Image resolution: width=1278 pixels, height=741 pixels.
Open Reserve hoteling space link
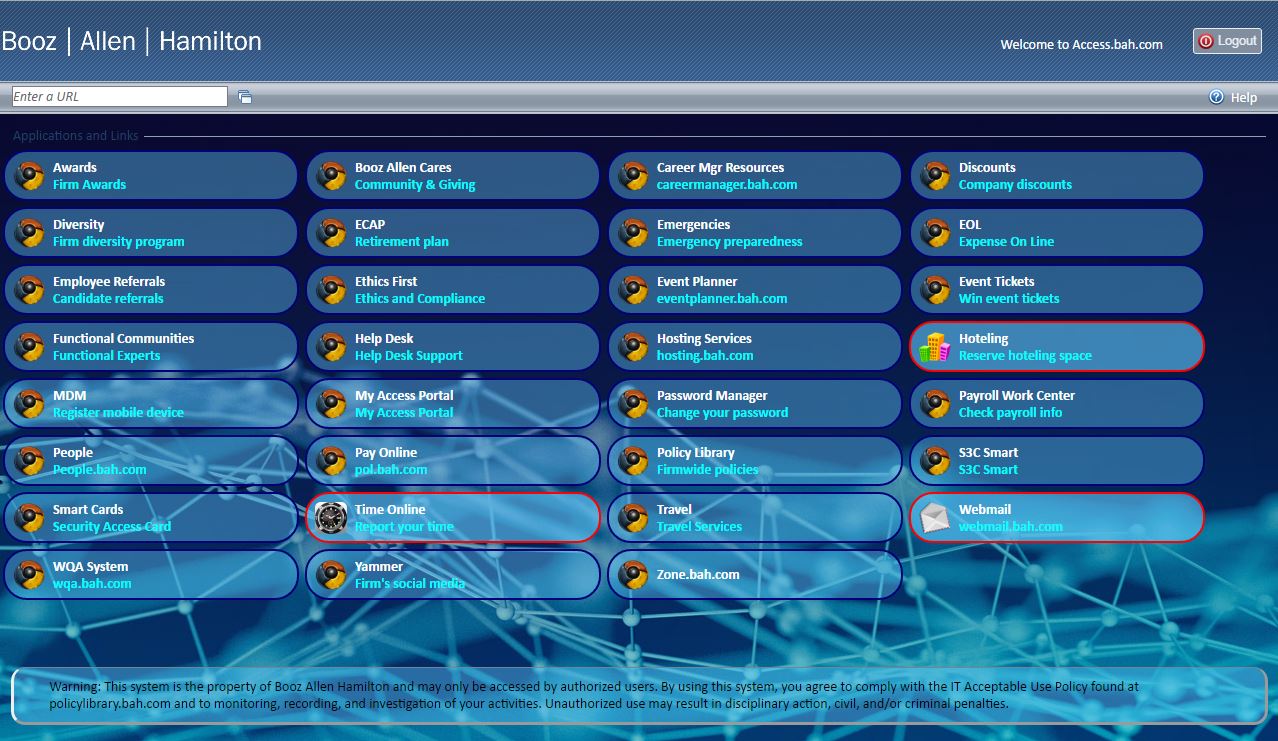[x=1025, y=356]
